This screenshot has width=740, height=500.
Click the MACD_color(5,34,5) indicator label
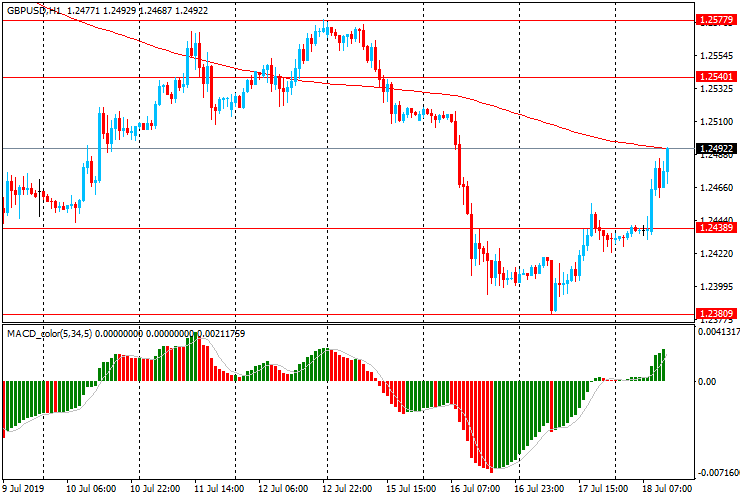(x=50, y=334)
